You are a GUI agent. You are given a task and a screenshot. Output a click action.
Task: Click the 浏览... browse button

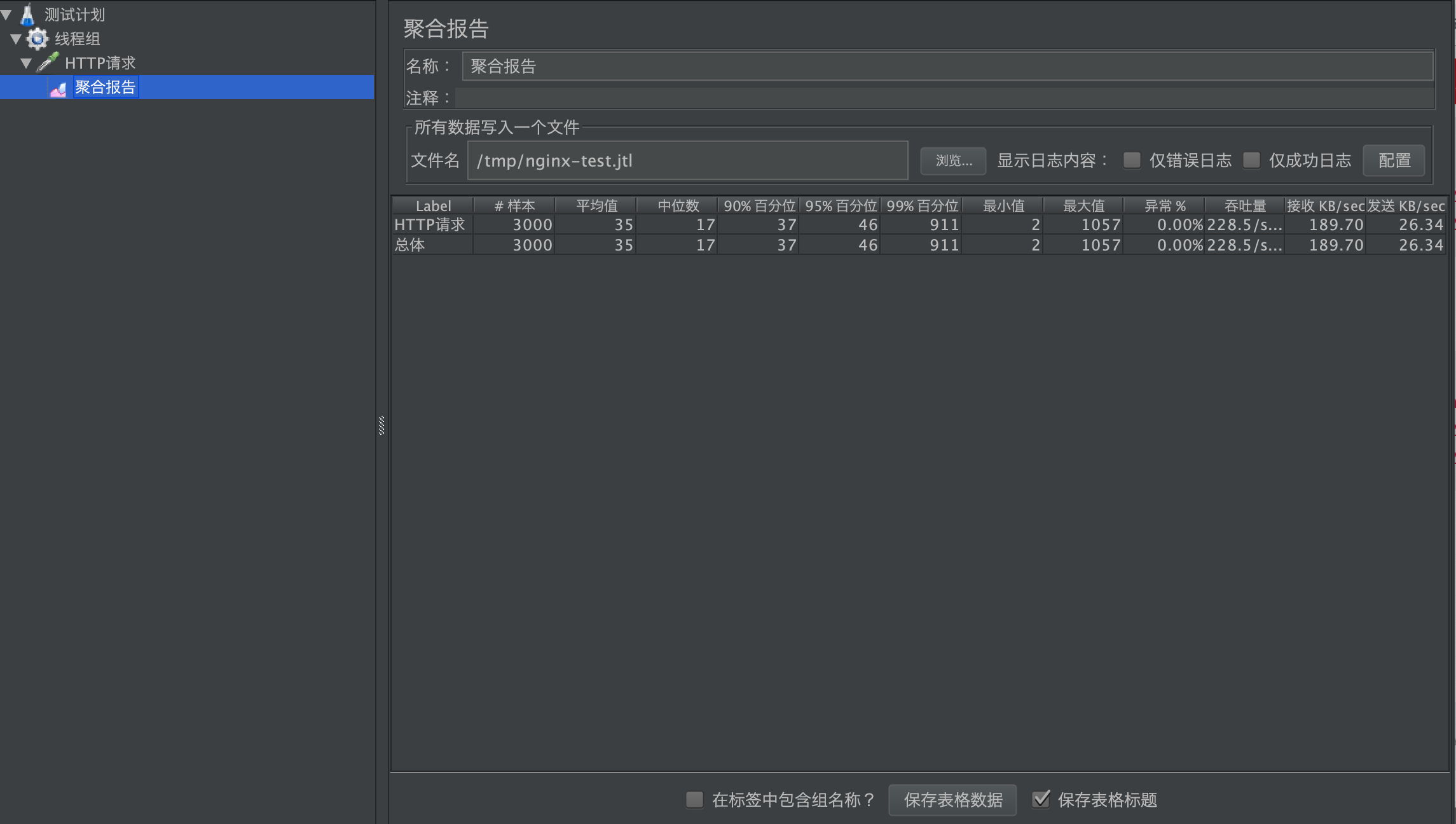point(953,161)
